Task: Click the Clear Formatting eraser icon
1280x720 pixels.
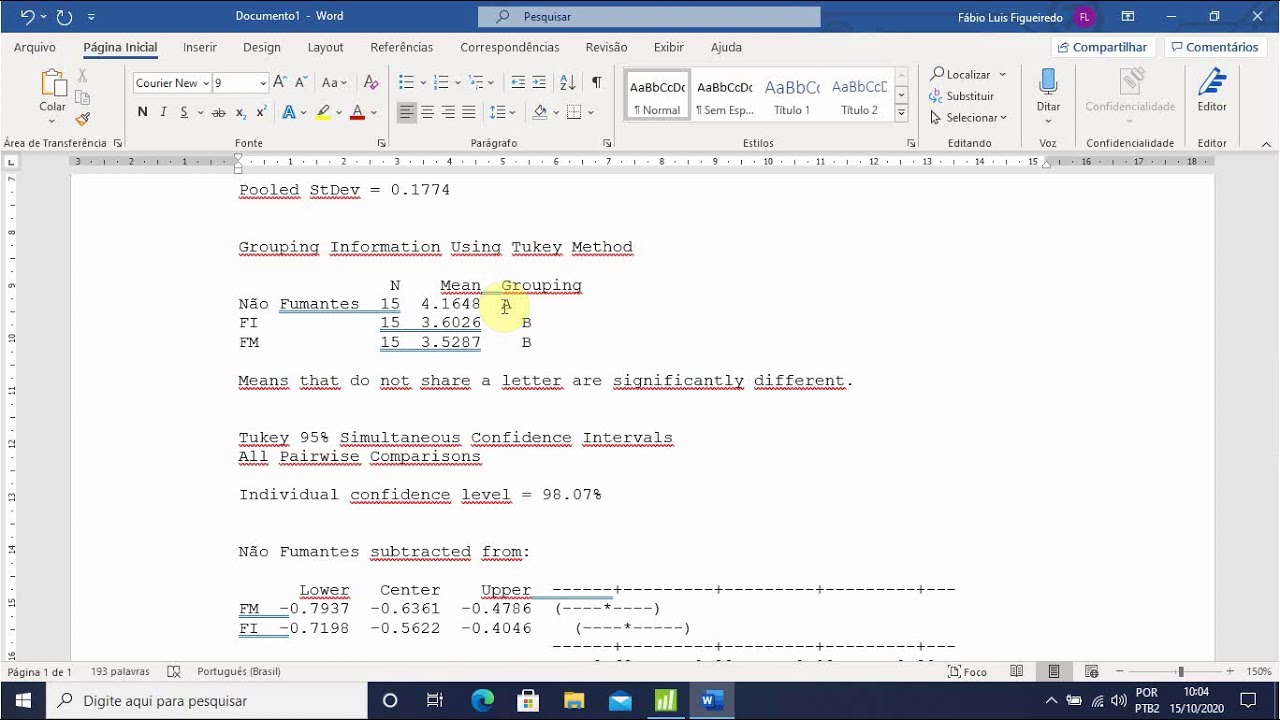Action: [x=371, y=83]
